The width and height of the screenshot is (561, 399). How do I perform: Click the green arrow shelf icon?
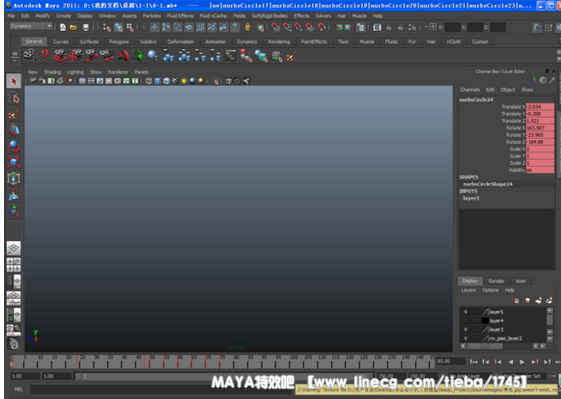tap(138, 56)
